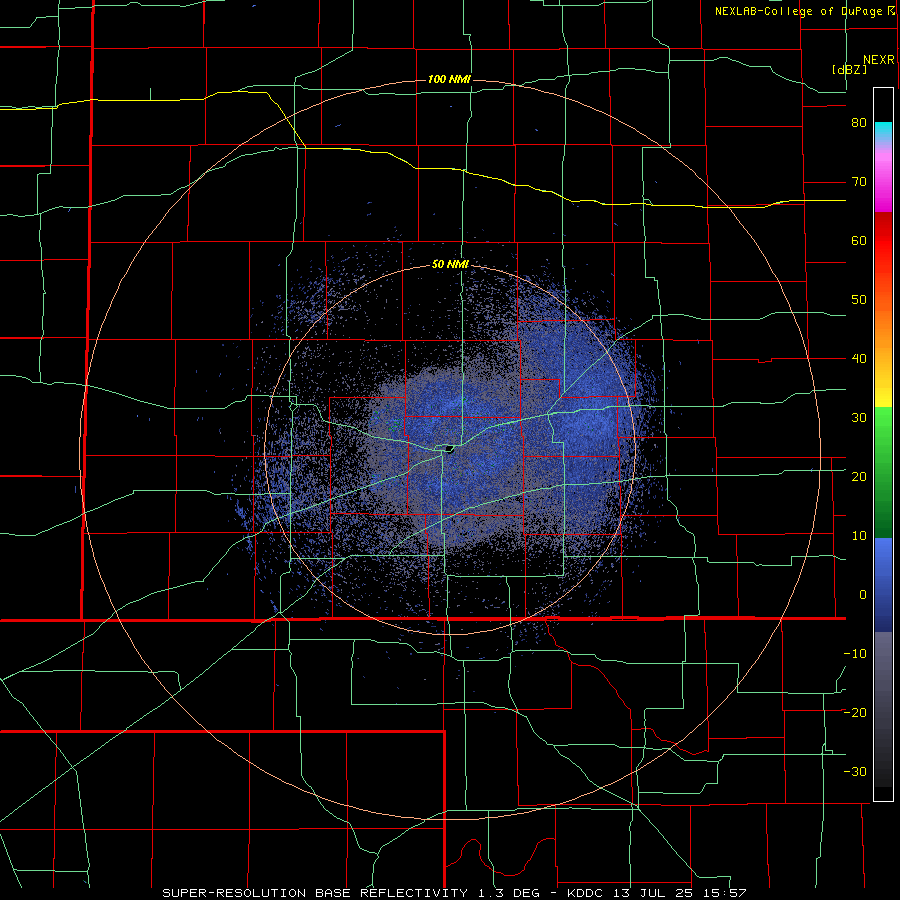900x900 pixels.
Task: Click the NEXR label above the color scale
Action: point(879,60)
